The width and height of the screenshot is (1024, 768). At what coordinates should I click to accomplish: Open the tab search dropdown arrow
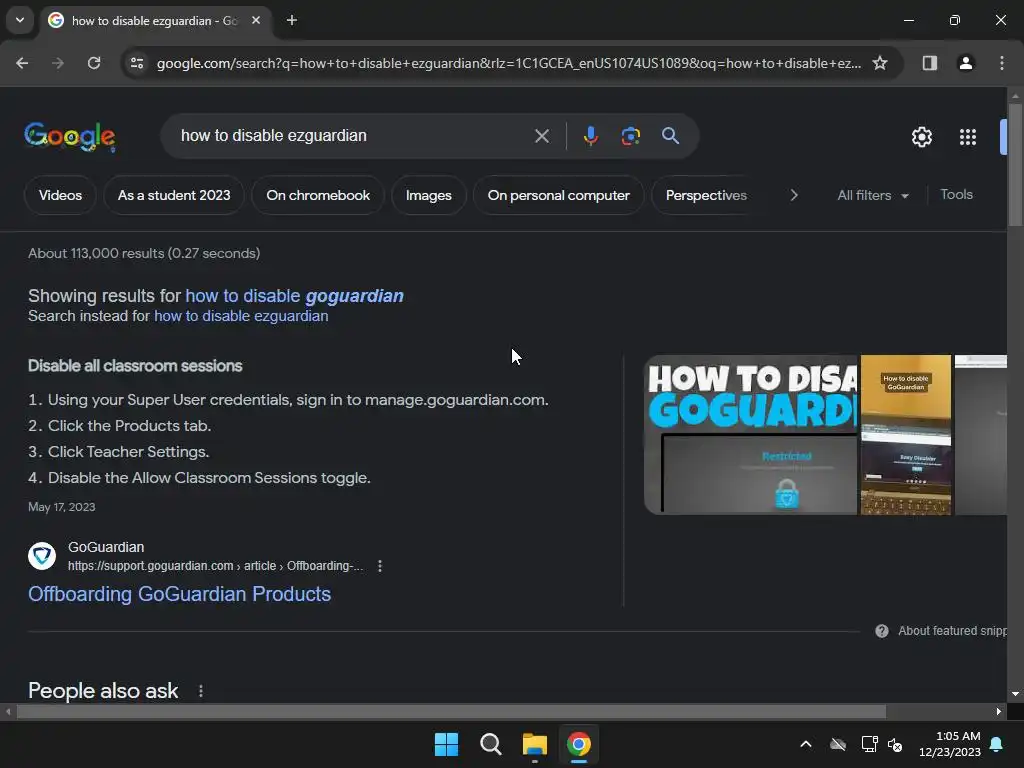tap(20, 20)
